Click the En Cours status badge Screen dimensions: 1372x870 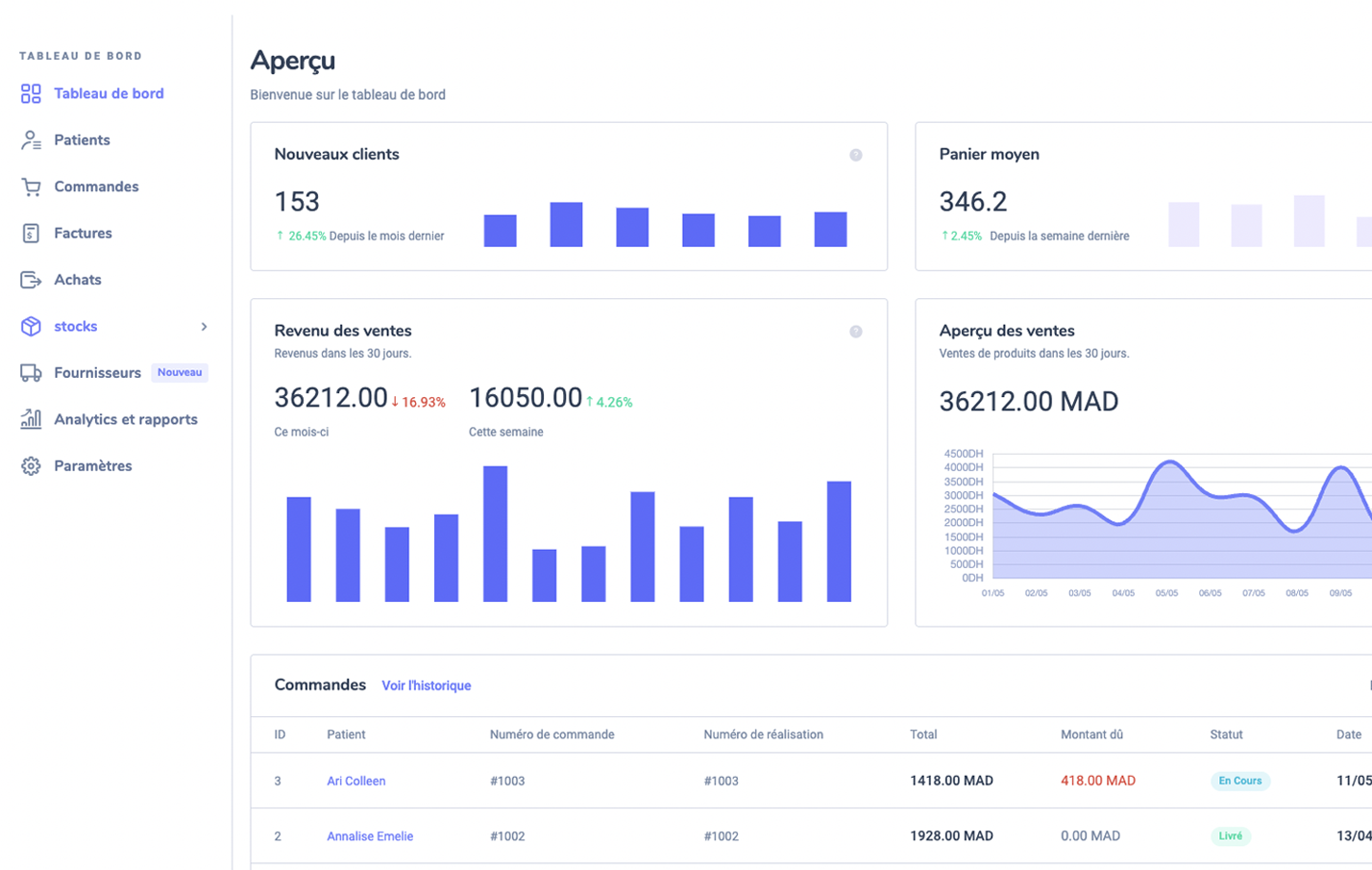point(1240,781)
